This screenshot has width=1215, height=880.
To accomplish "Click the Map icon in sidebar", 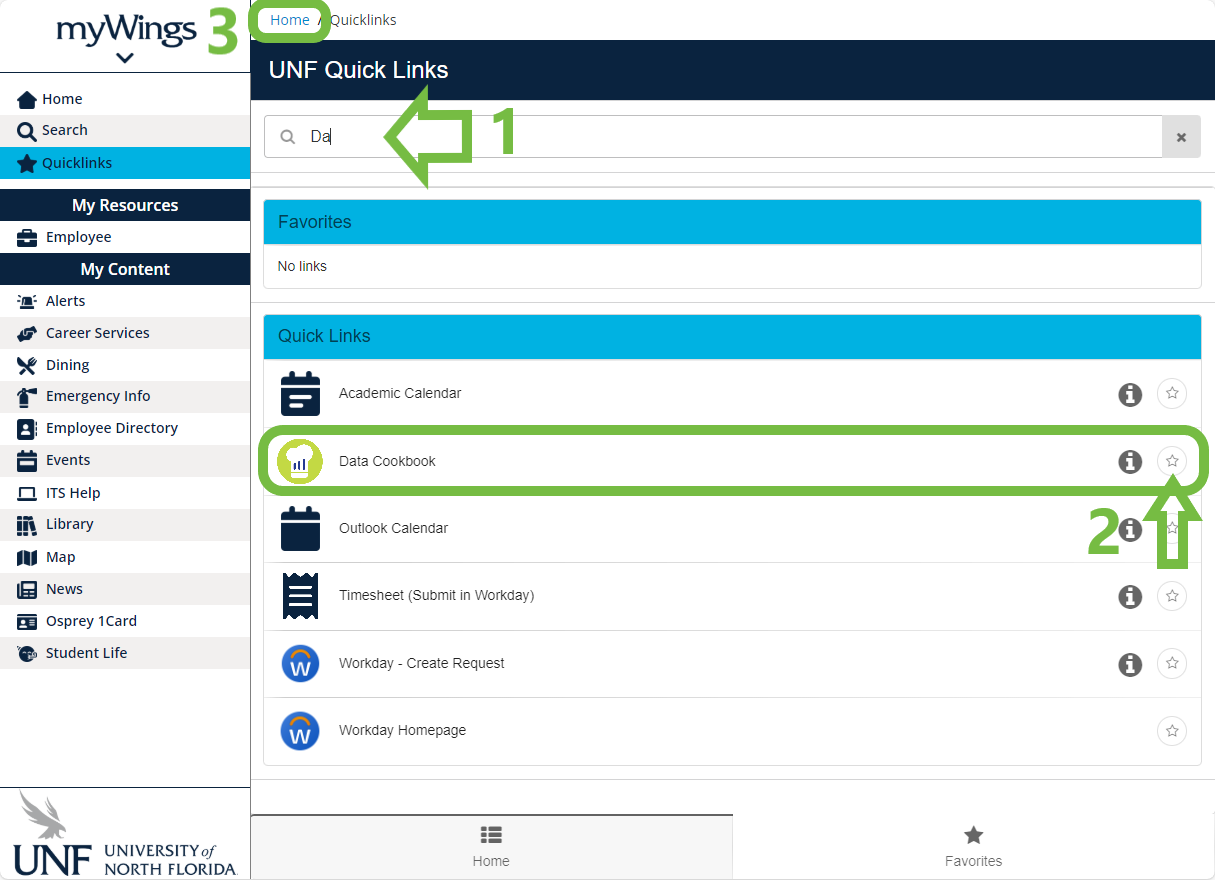I will 27,557.
